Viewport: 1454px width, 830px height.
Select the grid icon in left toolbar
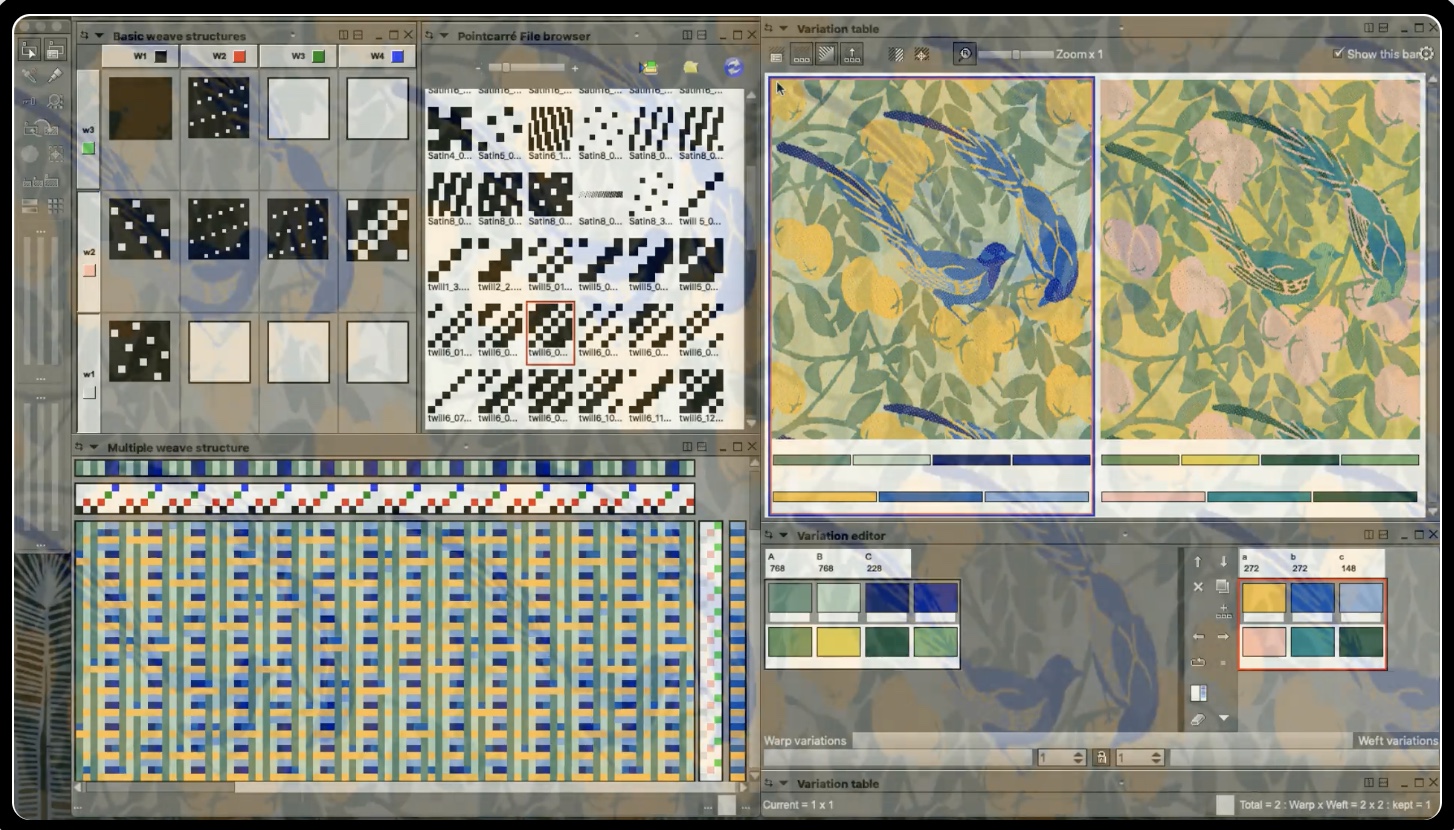point(55,205)
